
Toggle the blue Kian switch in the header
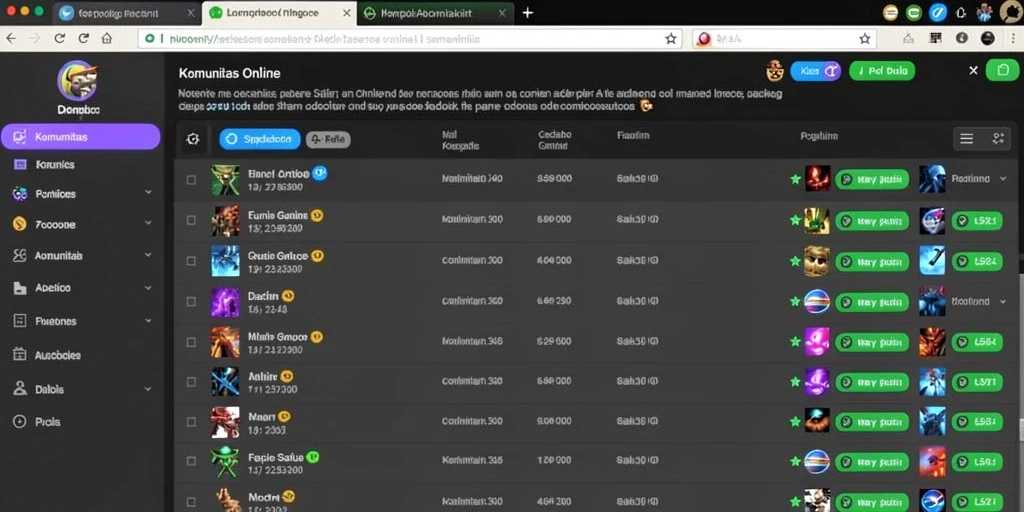815,71
